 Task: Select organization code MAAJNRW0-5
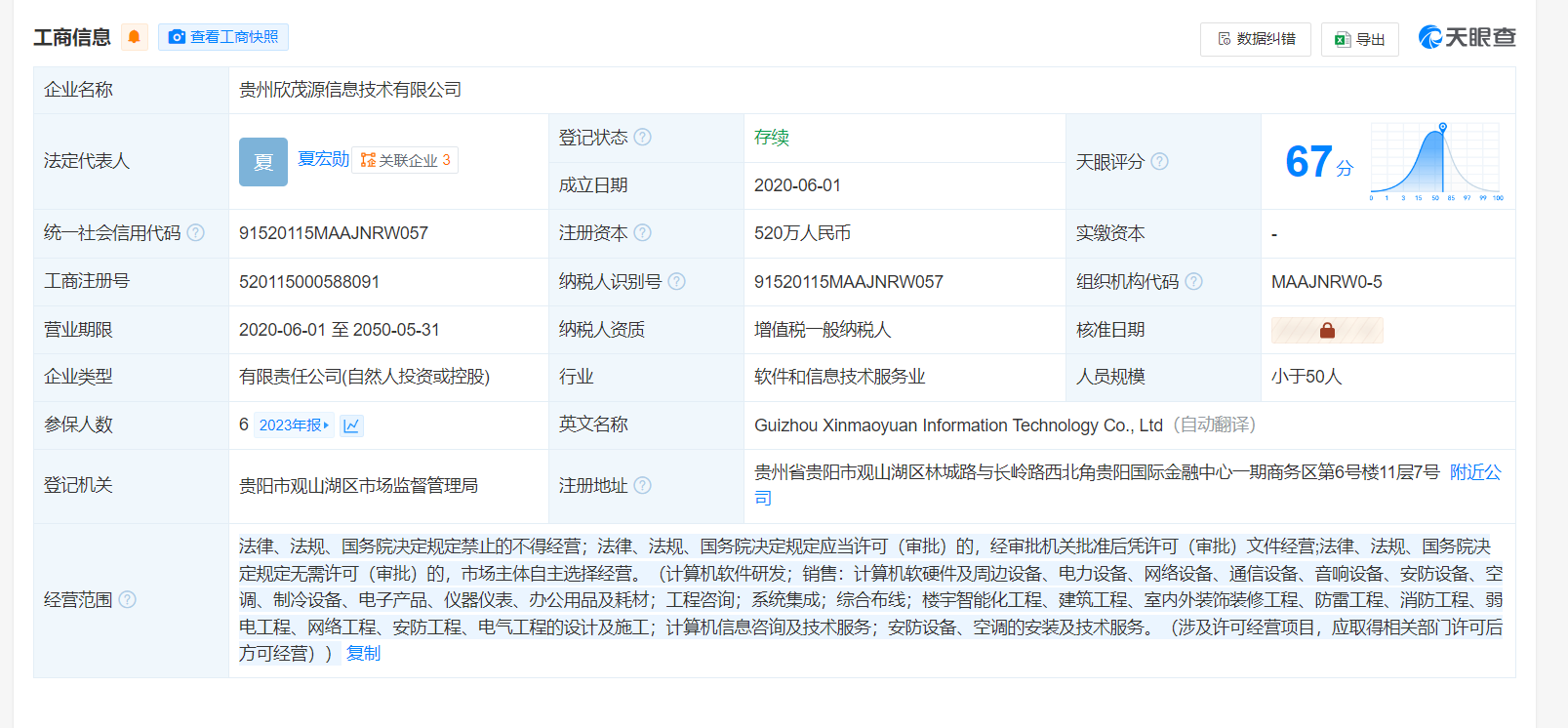pyautogui.click(x=1327, y=282)
